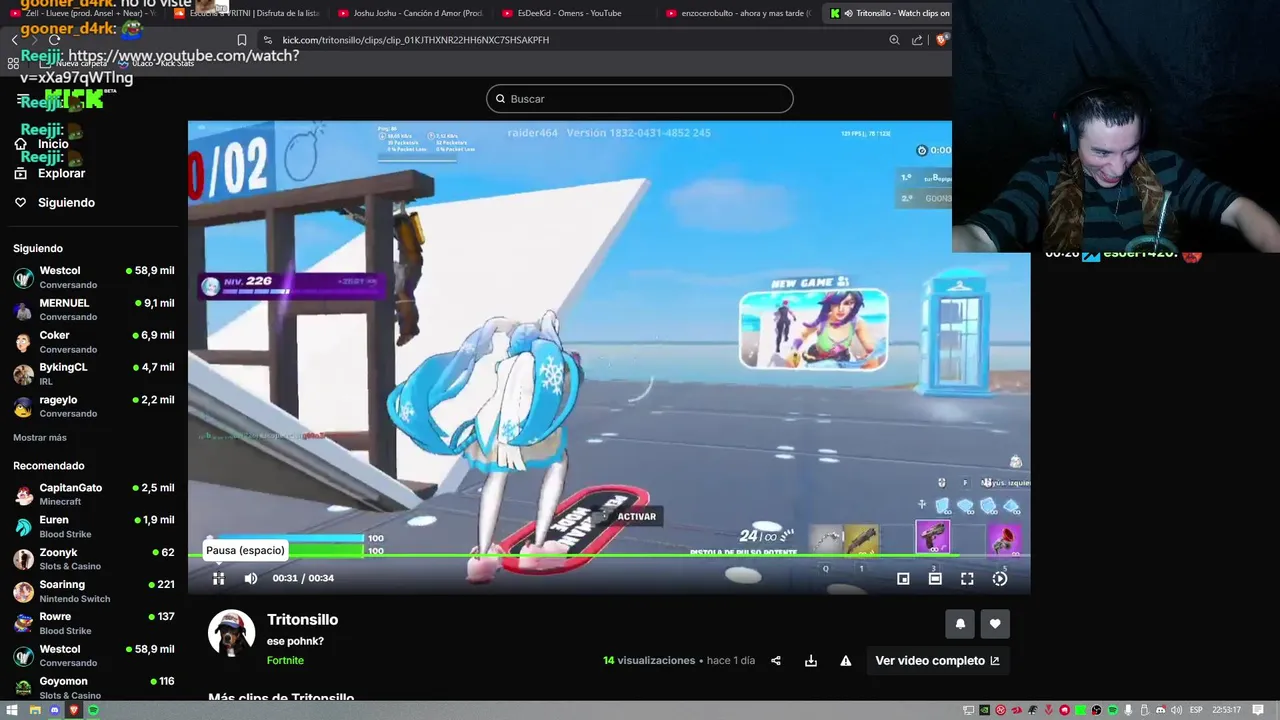Open Euren recommended channel
Image resolution: width=1280 pixels, height=720 pixels.
[94, 526]
